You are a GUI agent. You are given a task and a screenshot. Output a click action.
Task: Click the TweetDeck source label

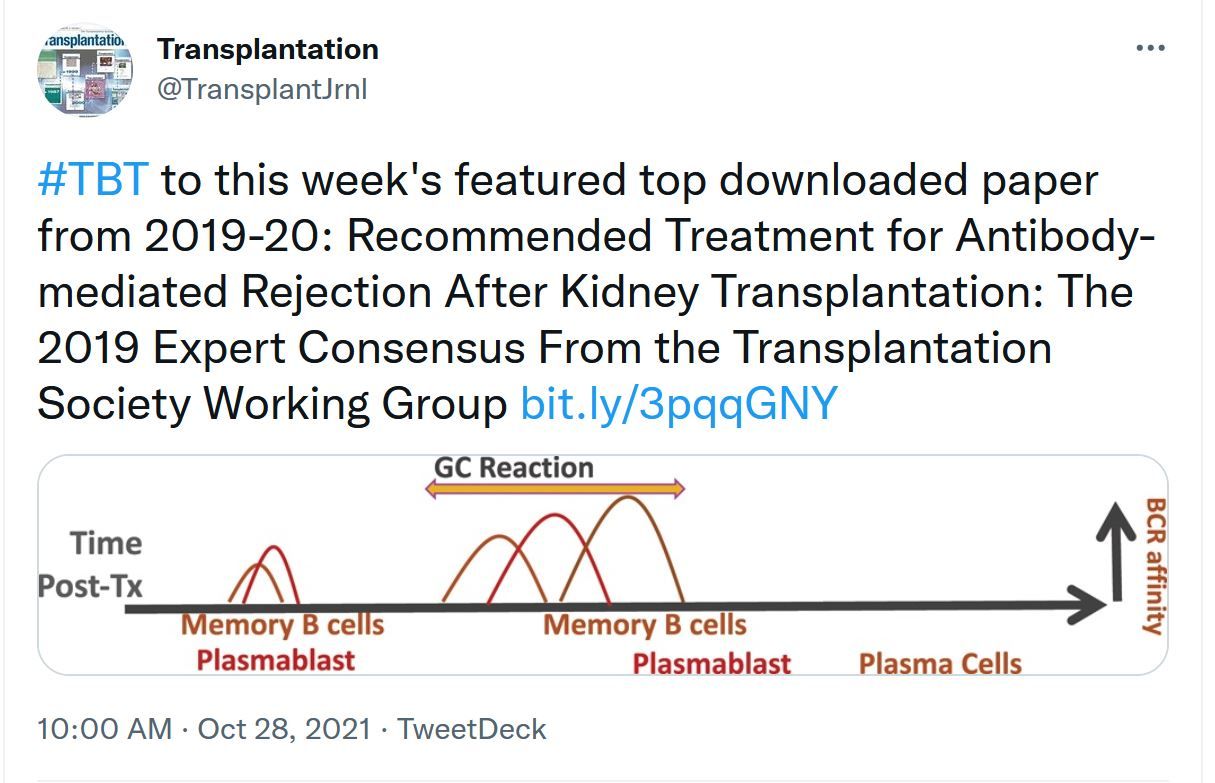point(472,728)
